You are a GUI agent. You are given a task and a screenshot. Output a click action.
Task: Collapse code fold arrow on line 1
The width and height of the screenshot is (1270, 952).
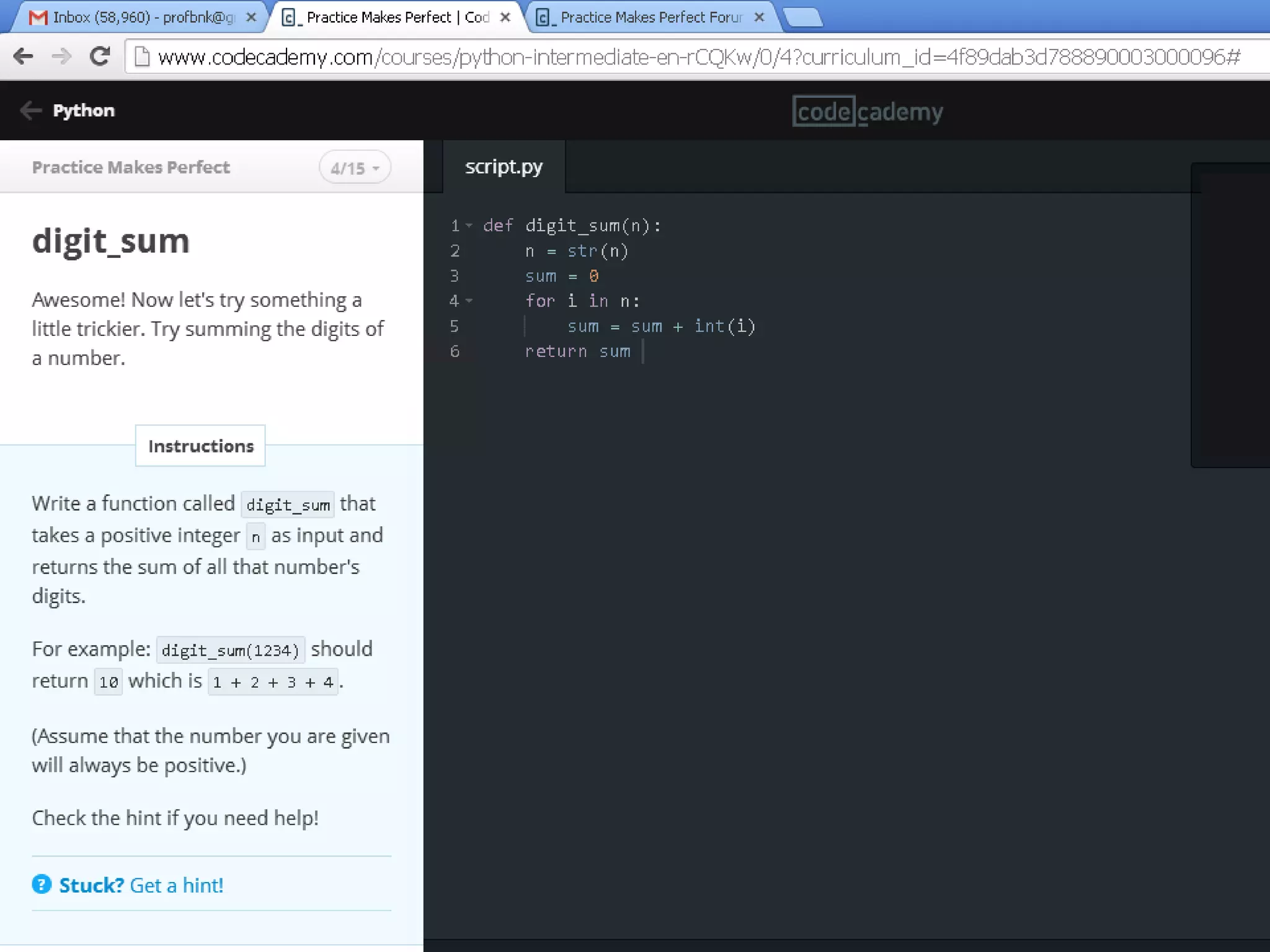pyautogui.click(x=469, y=226)
